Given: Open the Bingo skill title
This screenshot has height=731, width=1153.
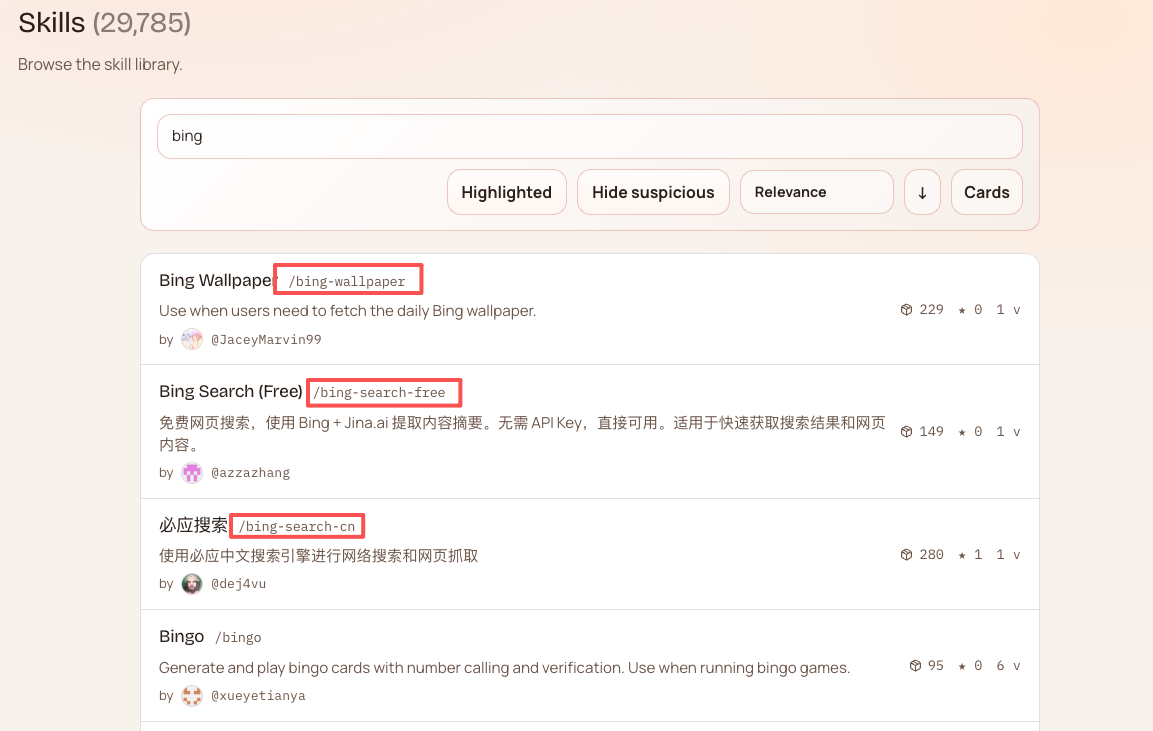Looking at the screenshot, I should point(181,637).
